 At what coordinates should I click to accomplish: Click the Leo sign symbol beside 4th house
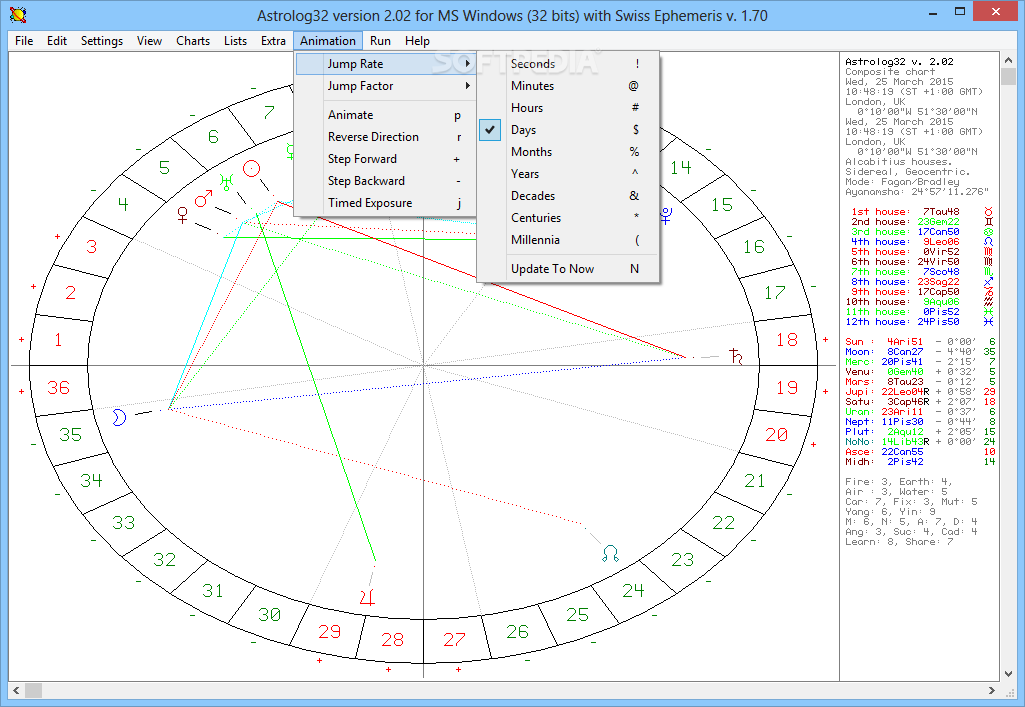pos(988,242)
